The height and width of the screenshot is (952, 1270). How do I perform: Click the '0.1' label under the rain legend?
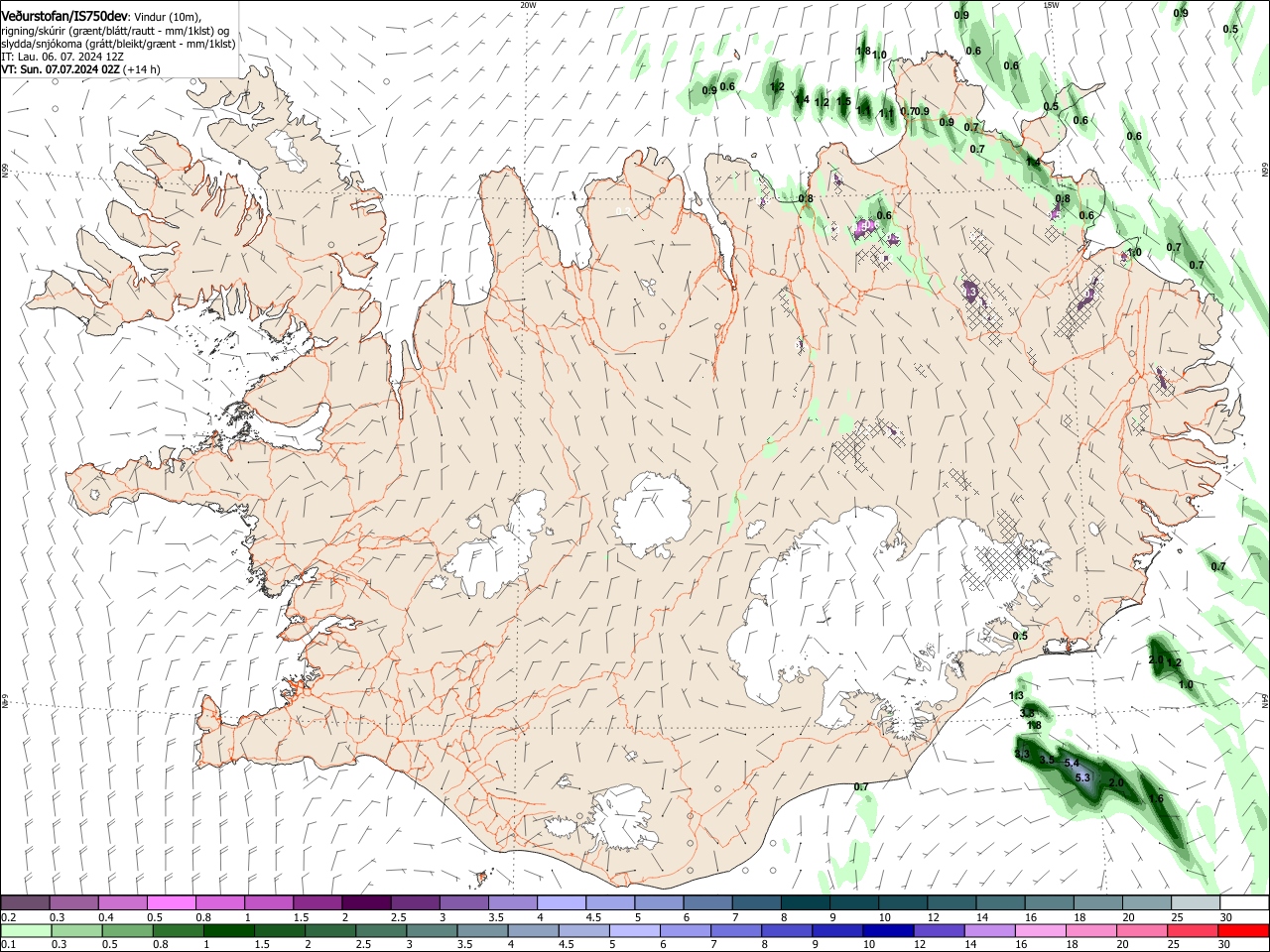pos(8,944)
